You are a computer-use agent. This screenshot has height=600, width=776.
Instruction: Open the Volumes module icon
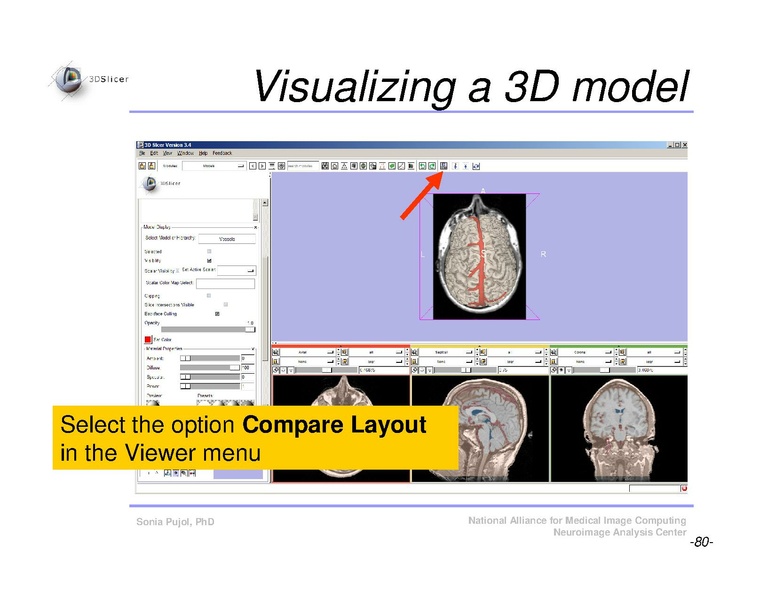(x=344, y=166)
